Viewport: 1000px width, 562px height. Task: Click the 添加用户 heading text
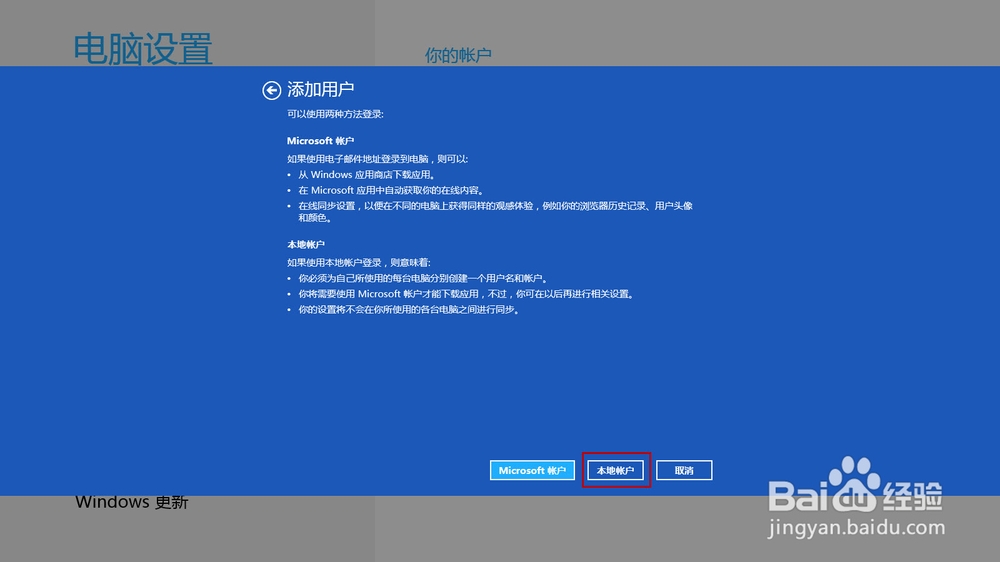pos(320,89)
